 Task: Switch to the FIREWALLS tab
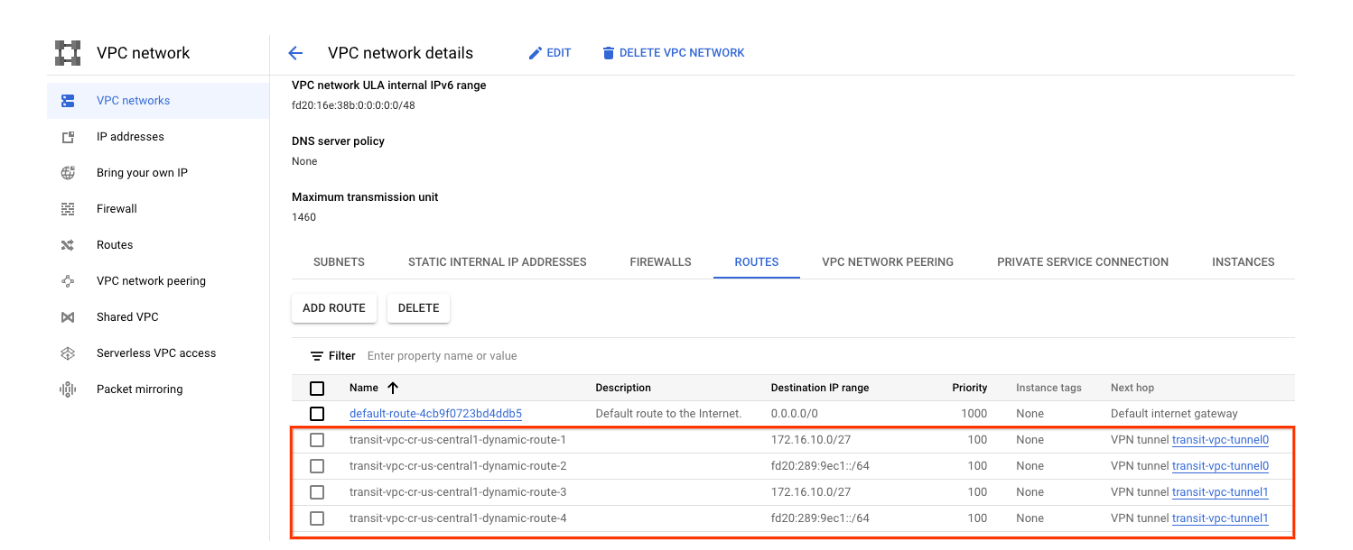[660, 262]
